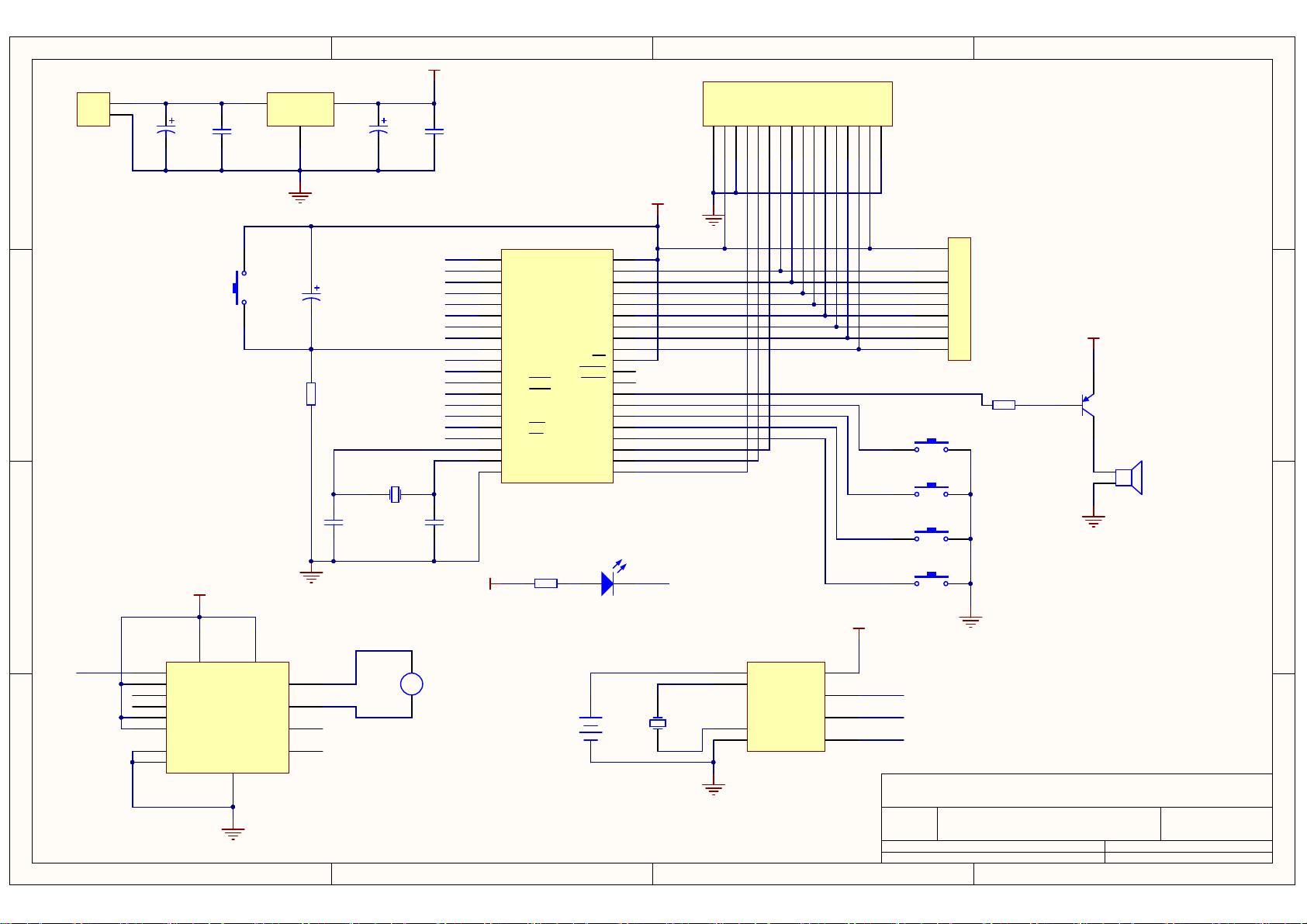The height and width of the screenshot is (924, 1307).
Task: Select the non-polarized capacitor at the regulator output
Action: [434, 132]
